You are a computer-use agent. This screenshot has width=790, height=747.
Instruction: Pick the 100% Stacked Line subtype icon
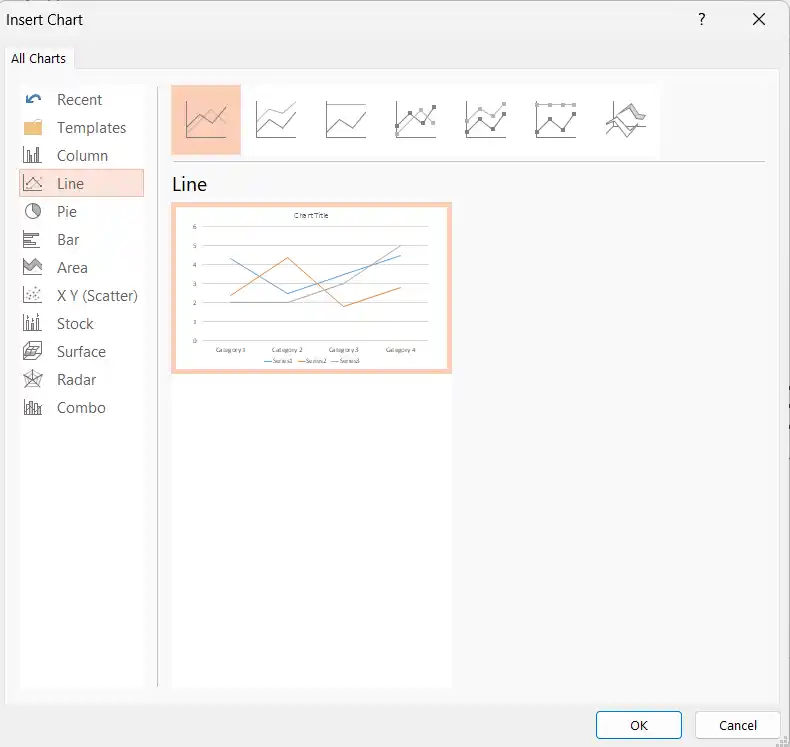pos(346,120)
